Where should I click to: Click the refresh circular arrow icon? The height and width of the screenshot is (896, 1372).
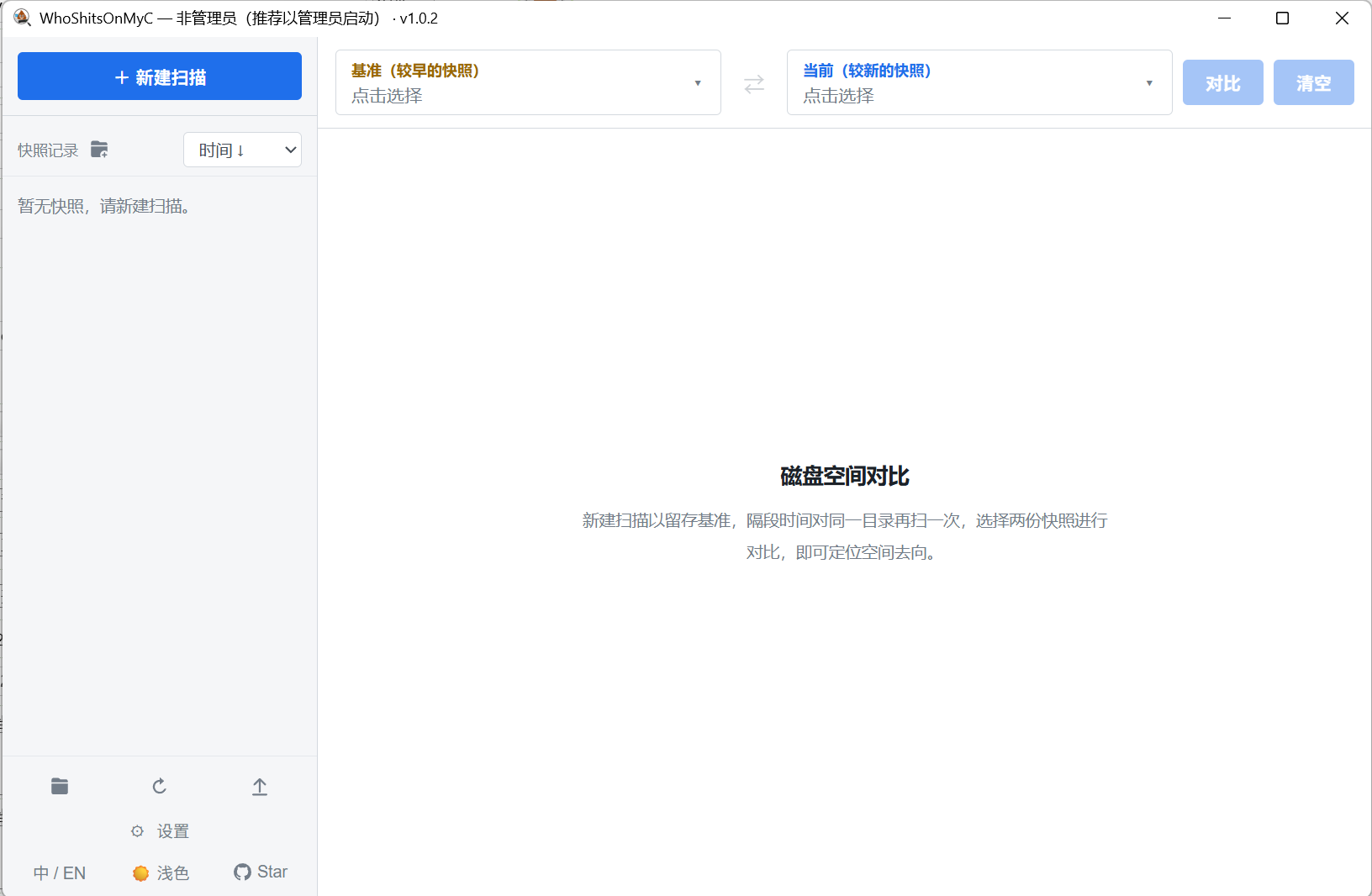tap(160, 786)
